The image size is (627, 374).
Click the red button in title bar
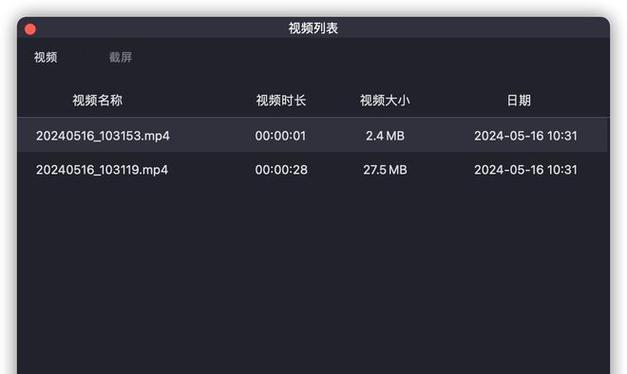30,29
